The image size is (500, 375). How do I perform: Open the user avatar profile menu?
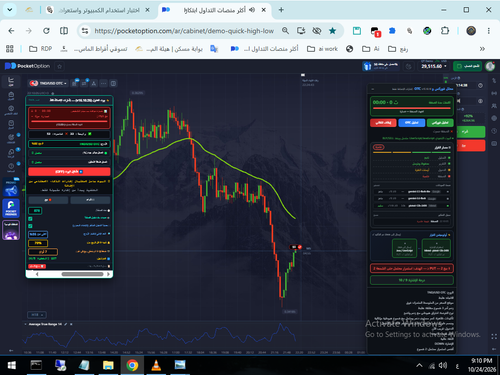tap(490, 66)
